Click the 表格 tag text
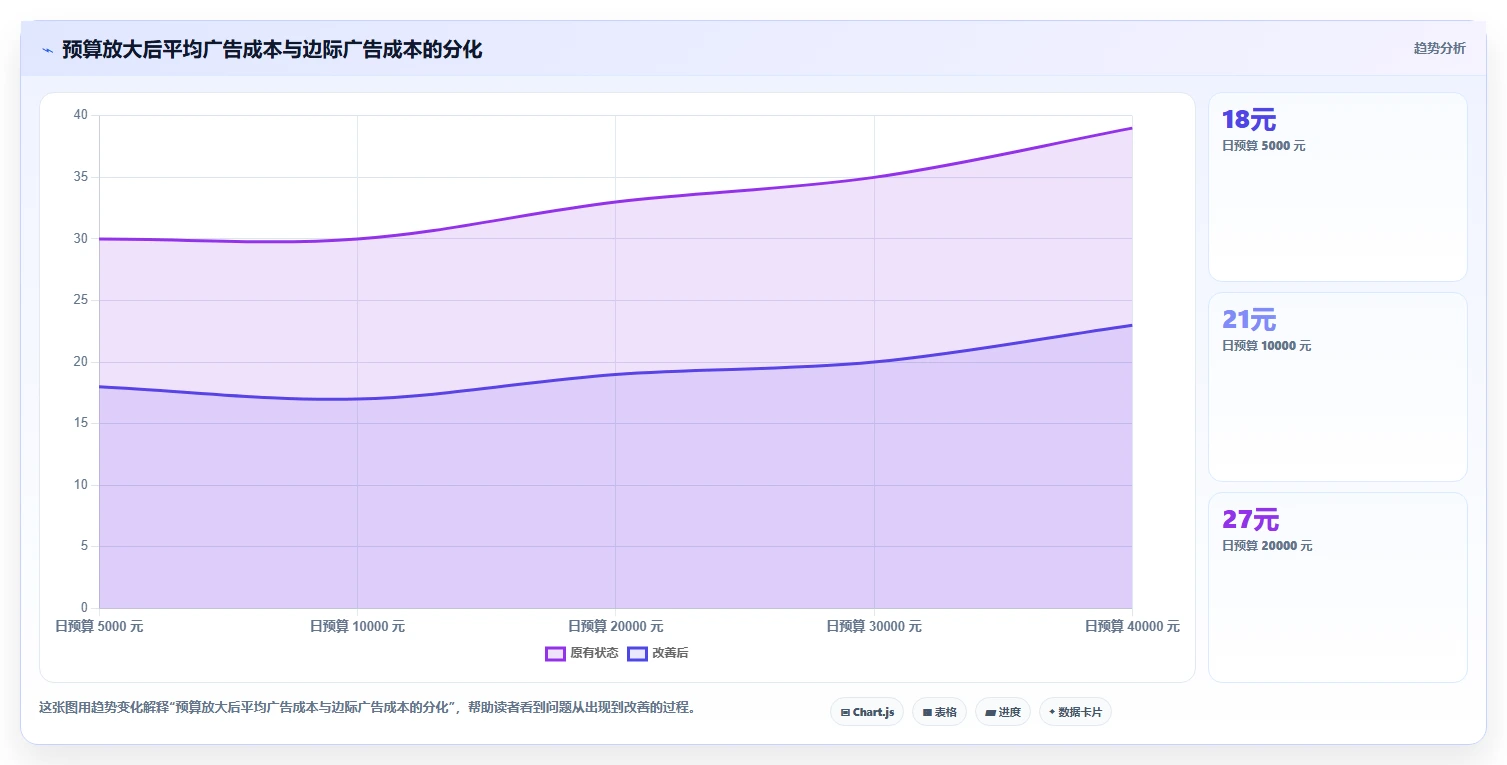1507x765 pixels. tap(946, 713)
